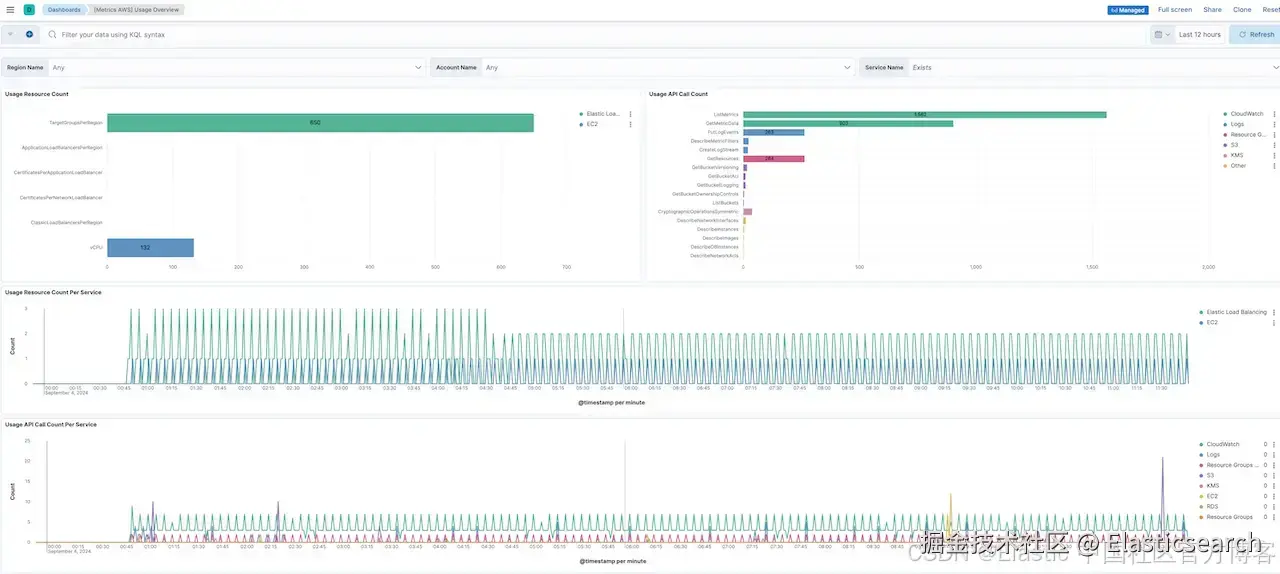Toggle the KMS series in Usage API Call Count legend
This screenshot has width=1280, height=574.
1237,155
